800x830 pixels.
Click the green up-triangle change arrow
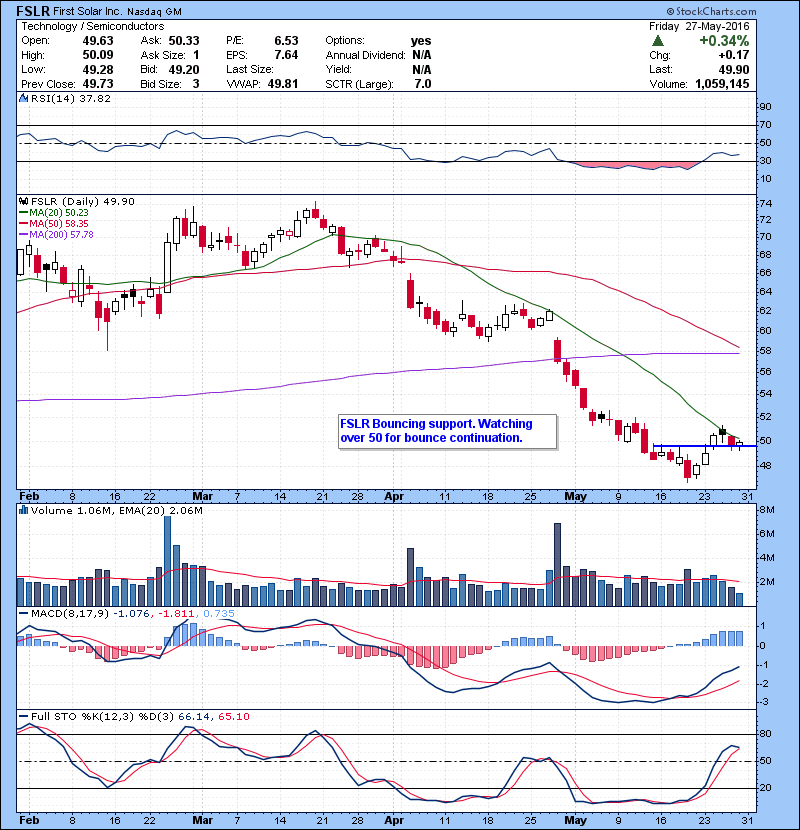tap(658, 41)
